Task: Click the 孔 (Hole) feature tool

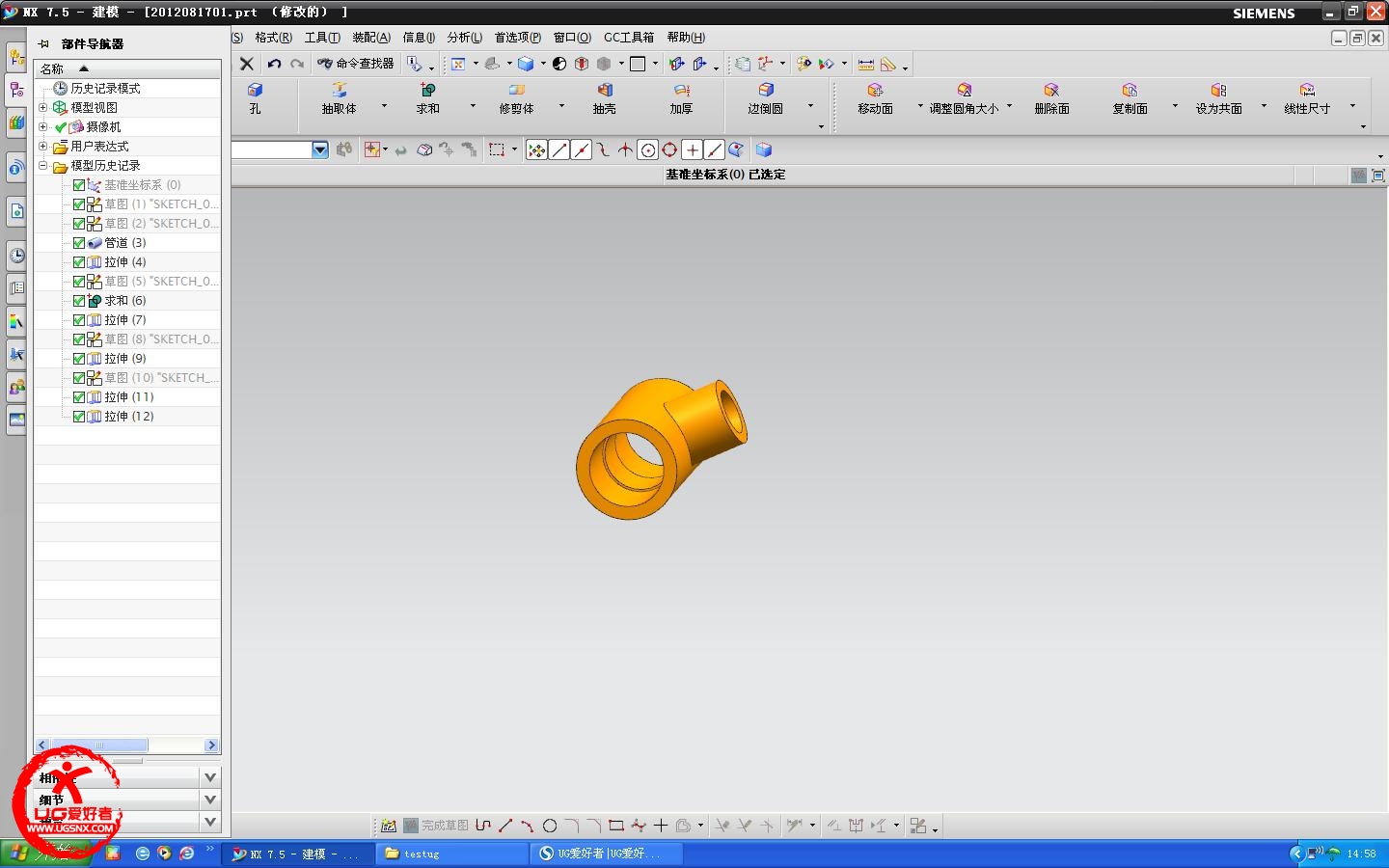Action: pyautogui.click(x=255, y=98)
